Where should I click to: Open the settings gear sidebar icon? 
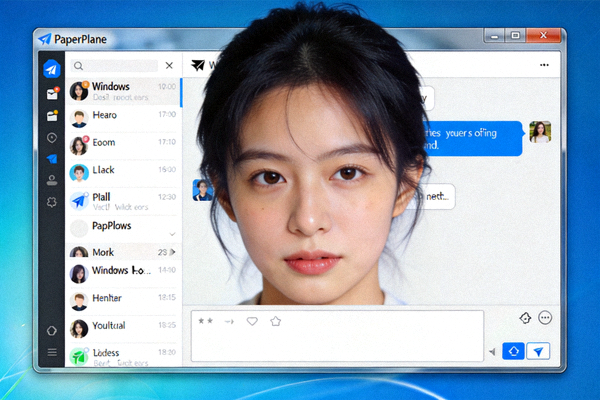tap(52, 202)
